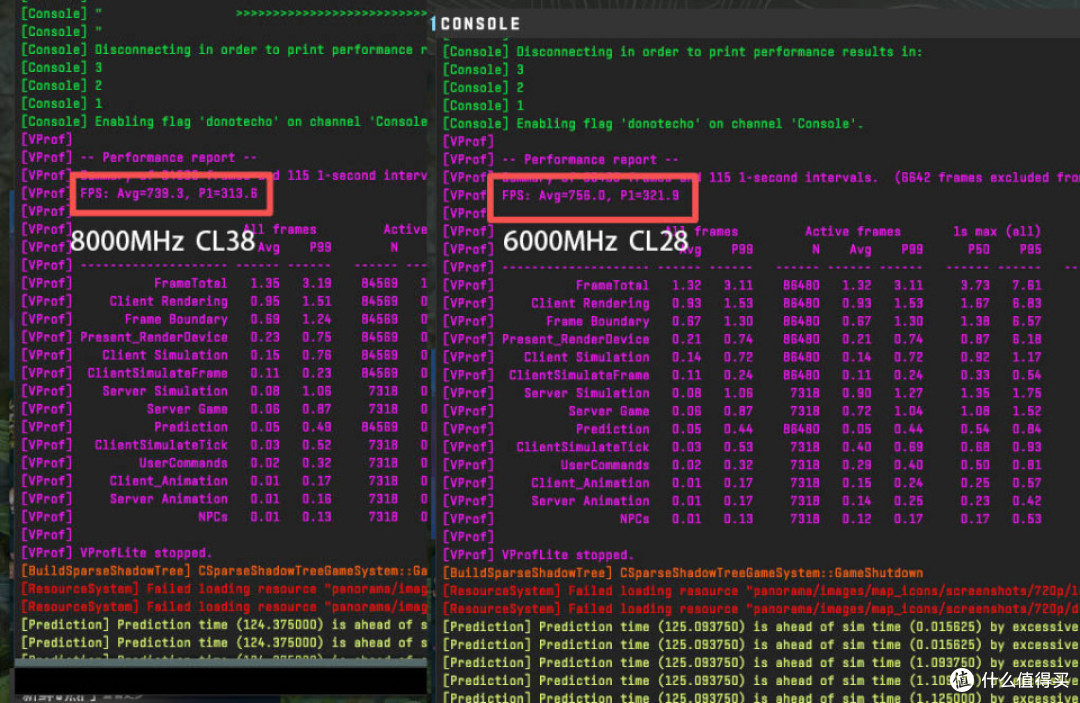Click first ResourceSystem 'Failed loading resource' line, right console
Image resolution: width=1080 pixels, height=703 pixels.
pyautogui.click(x=761, y=591)
